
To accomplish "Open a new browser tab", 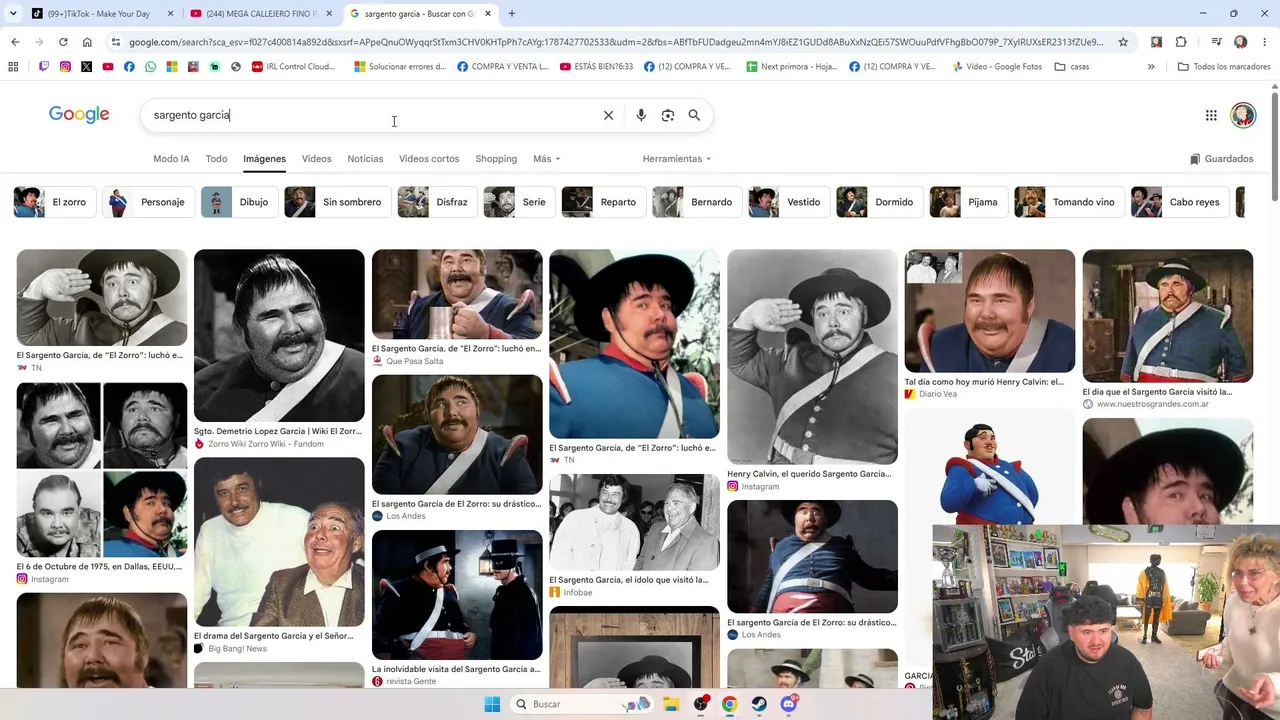I will point(512,14).
